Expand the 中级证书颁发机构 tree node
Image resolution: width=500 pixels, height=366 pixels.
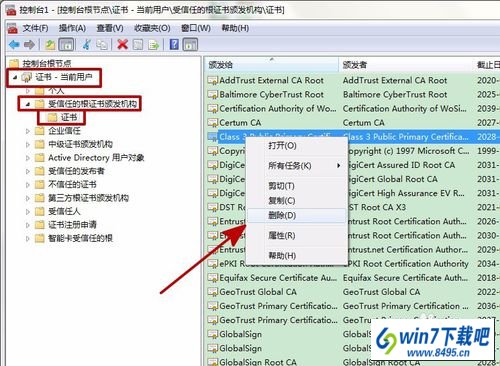(x=28, y=144)
